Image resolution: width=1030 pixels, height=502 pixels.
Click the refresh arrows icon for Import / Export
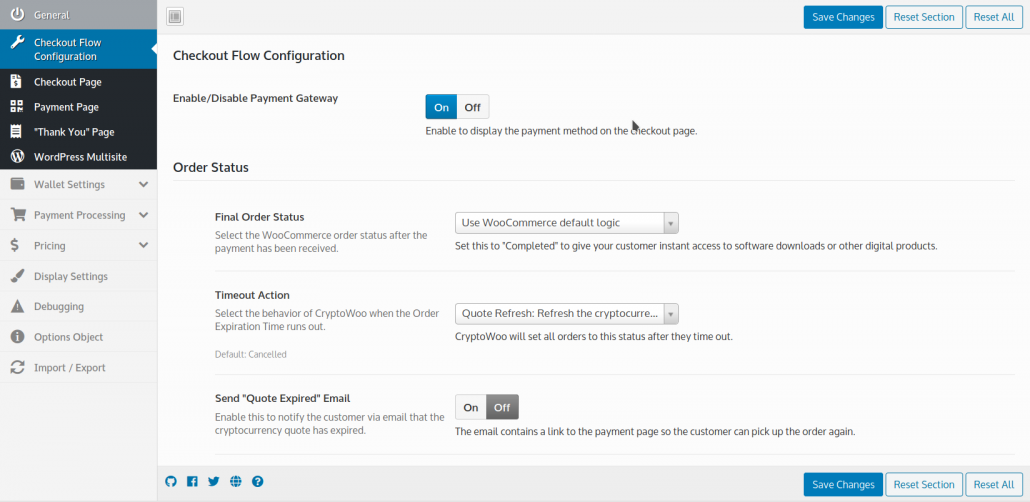(18, 367)
